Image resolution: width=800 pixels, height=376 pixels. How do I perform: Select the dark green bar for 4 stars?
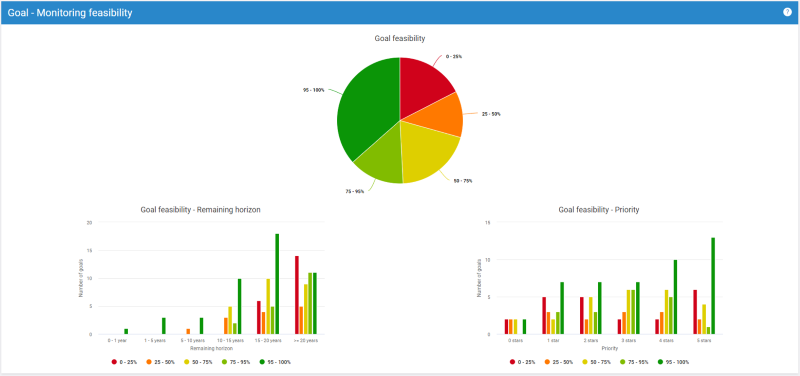(675, 297)
